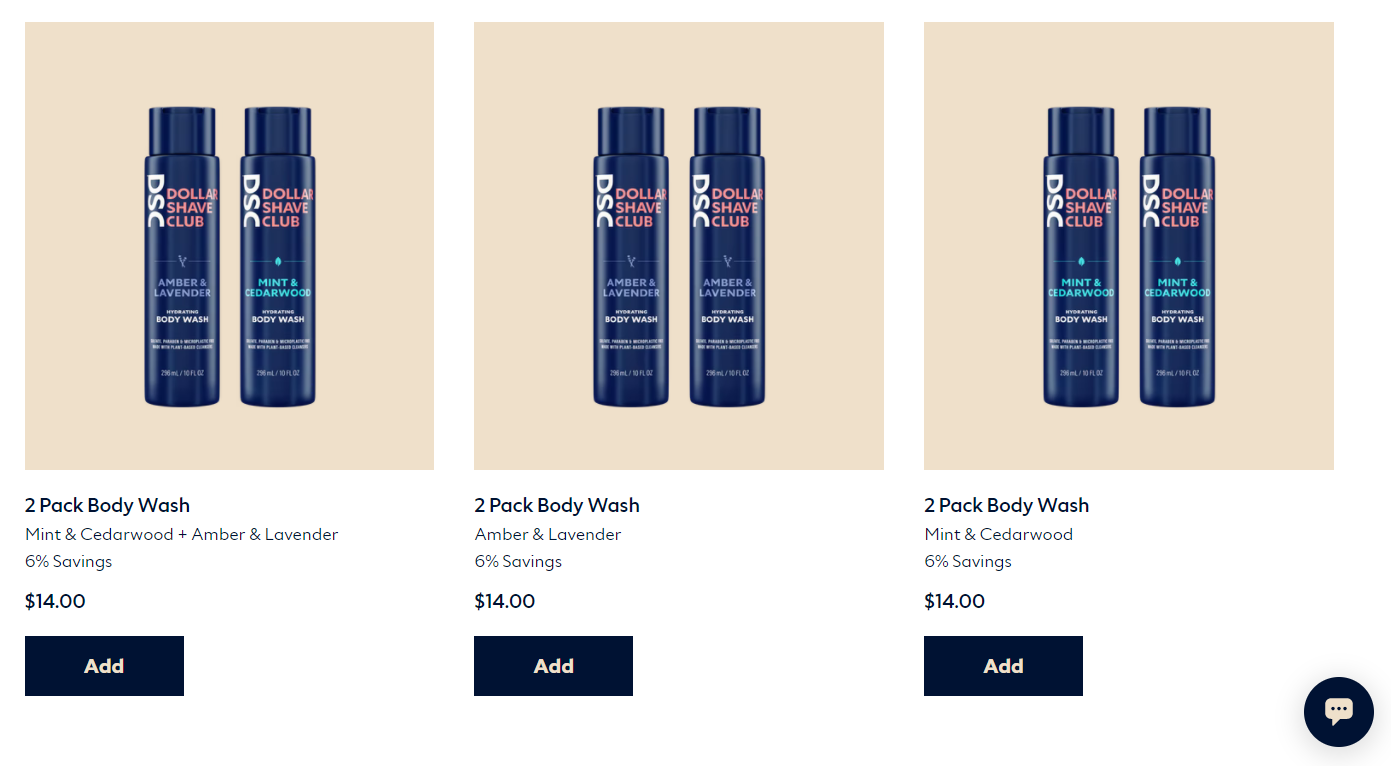Click 6% Savings under the mixed scent pack

(x=69, y=561)
